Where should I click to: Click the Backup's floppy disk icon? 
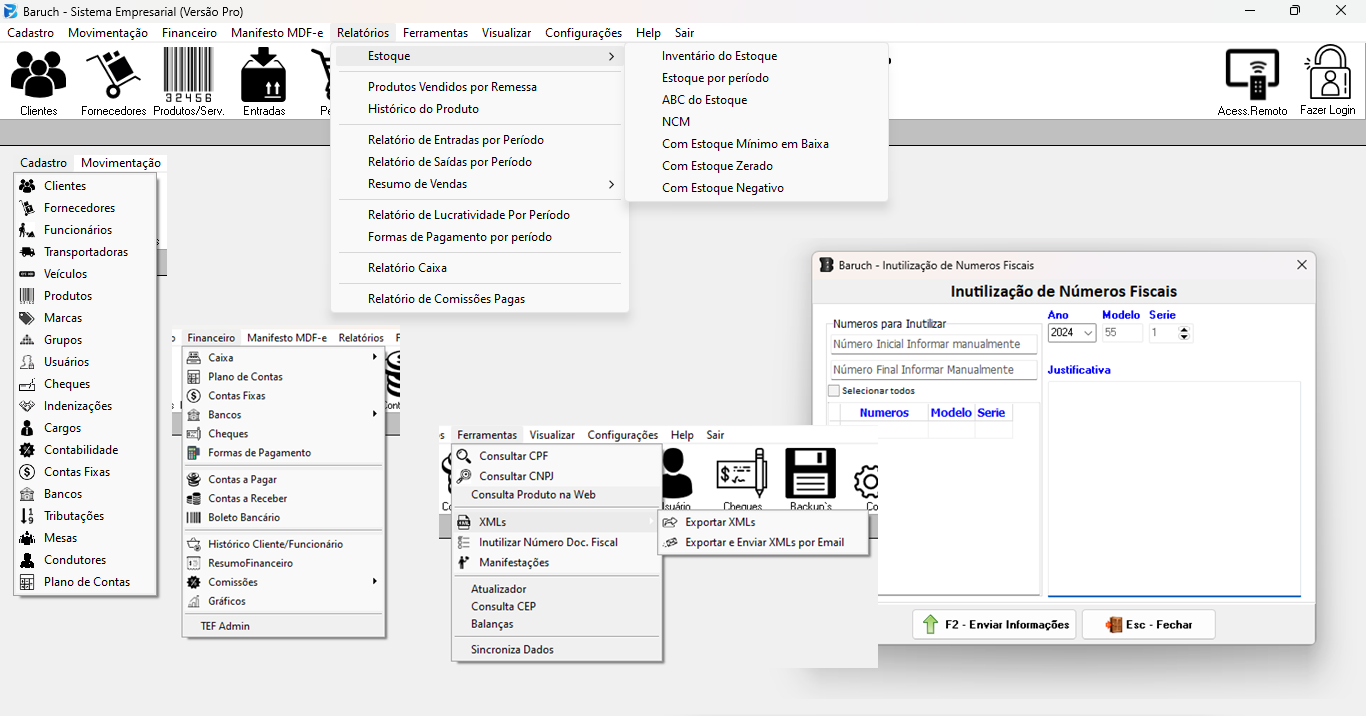[810, 473]
